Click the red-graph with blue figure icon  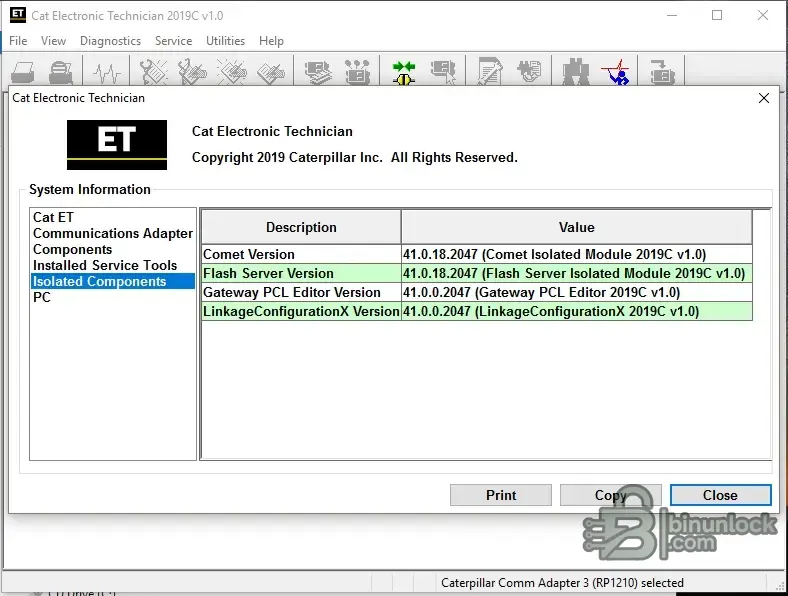[616, 72]
